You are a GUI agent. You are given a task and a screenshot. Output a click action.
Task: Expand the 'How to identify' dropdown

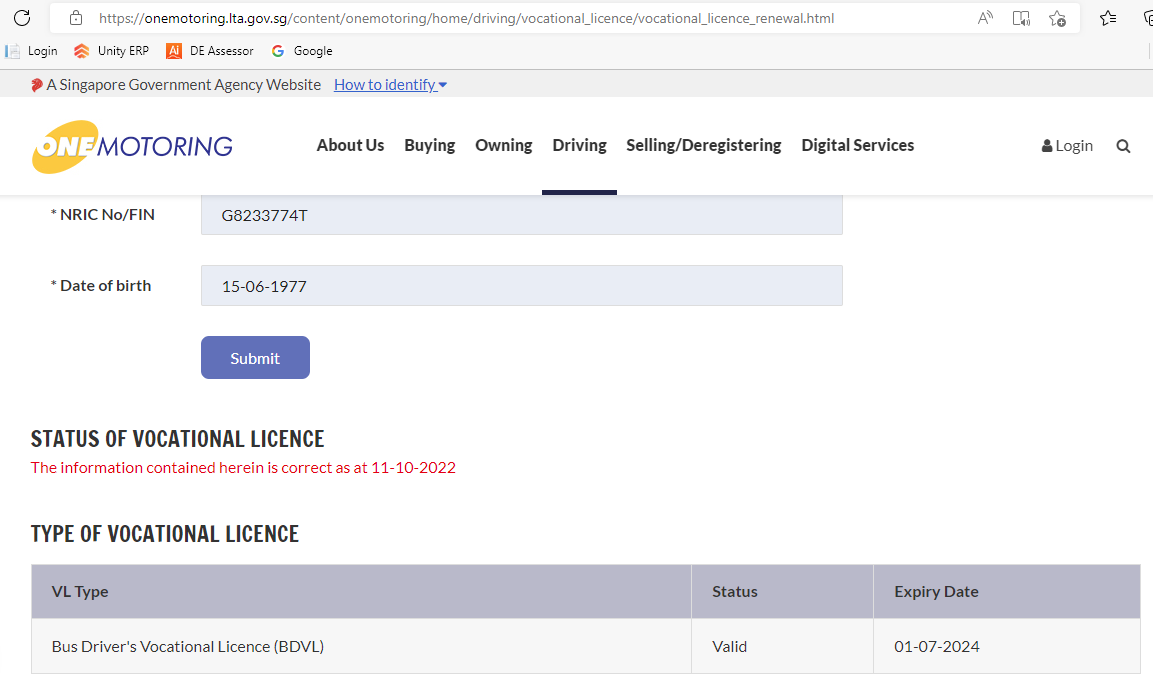tap(390, 85)
